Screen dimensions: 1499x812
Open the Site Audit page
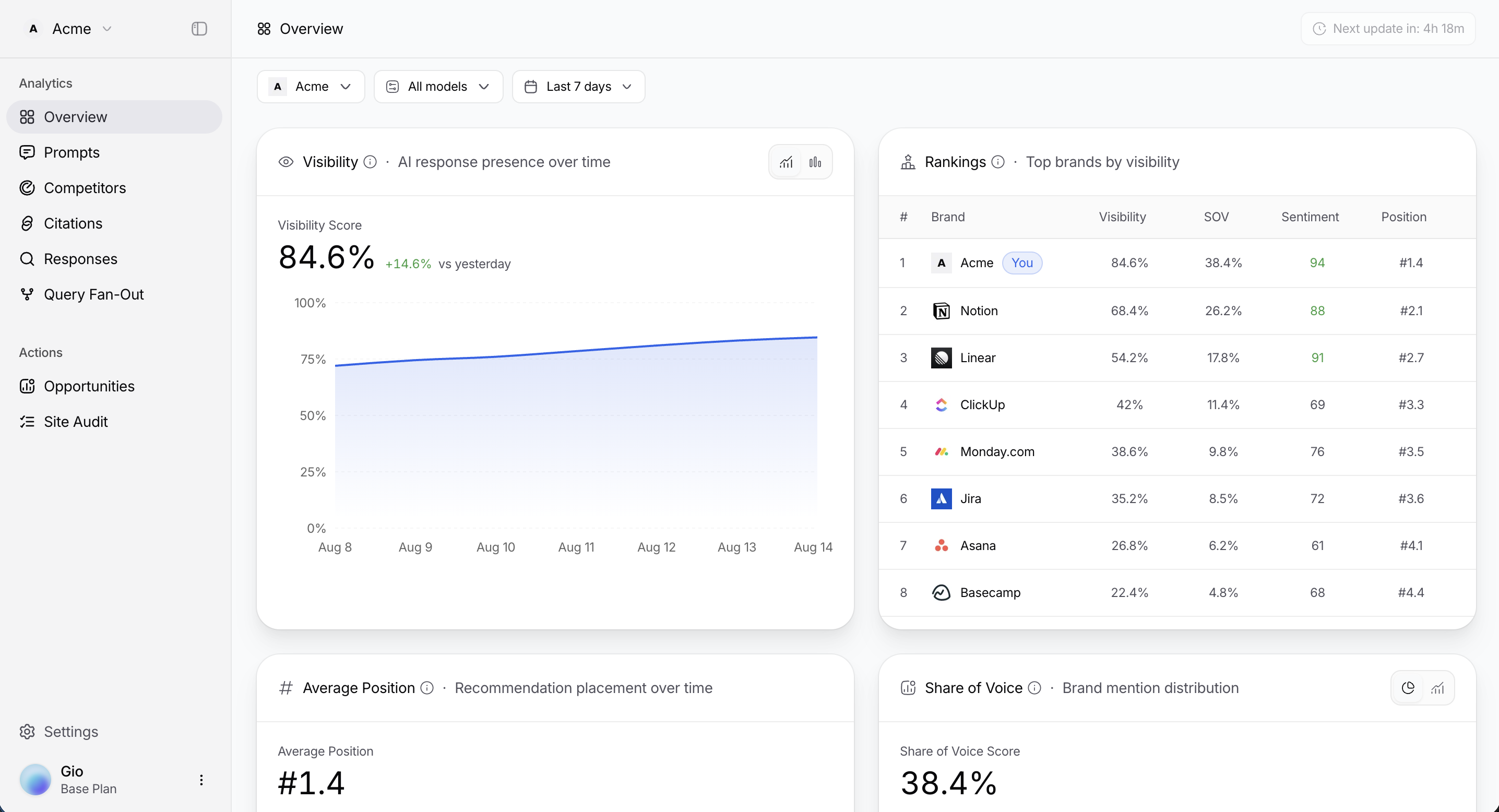point(114,422)
